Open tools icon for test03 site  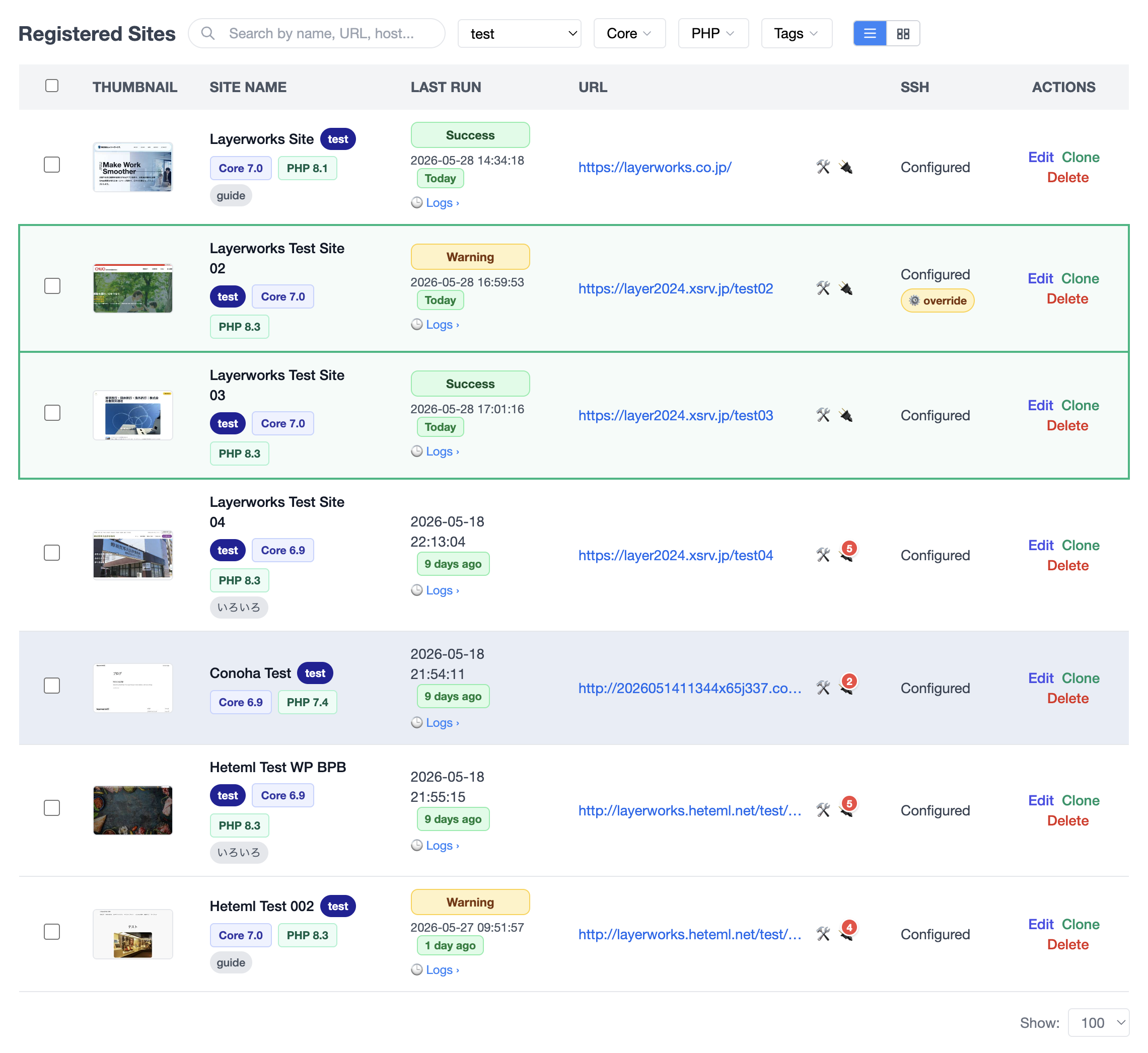pyautogui.click(x=823, y=415)
